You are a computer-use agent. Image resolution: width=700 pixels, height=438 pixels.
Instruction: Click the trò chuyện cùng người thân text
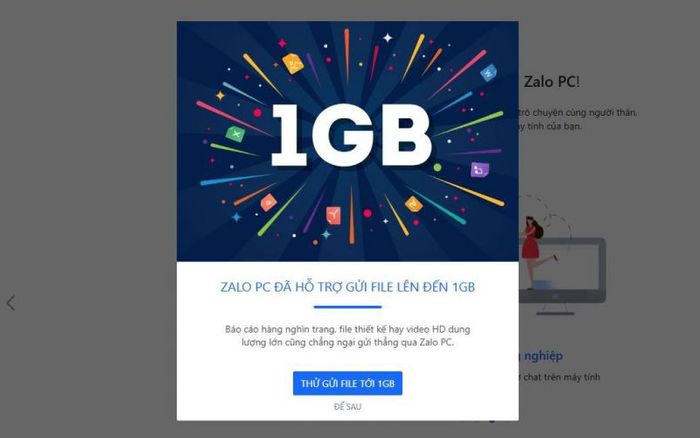click(x=578, y=113)
